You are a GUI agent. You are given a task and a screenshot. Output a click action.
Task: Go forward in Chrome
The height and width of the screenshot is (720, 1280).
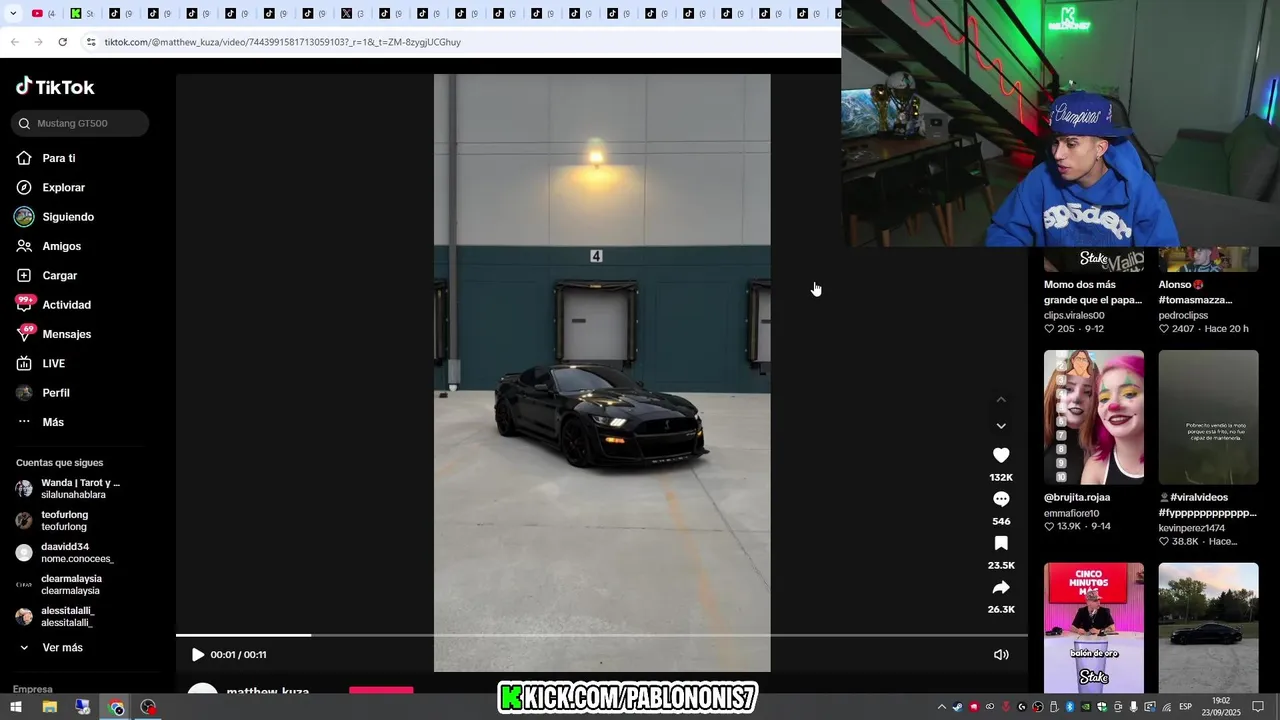[38, 42]
